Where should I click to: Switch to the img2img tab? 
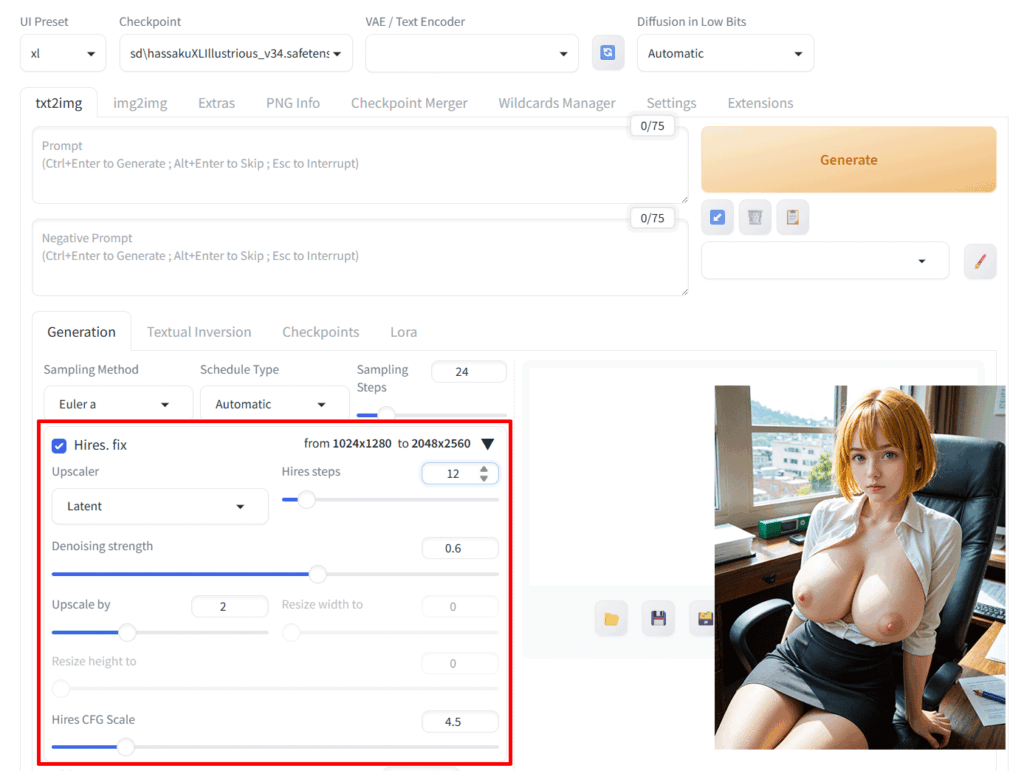tap(140, 102)
